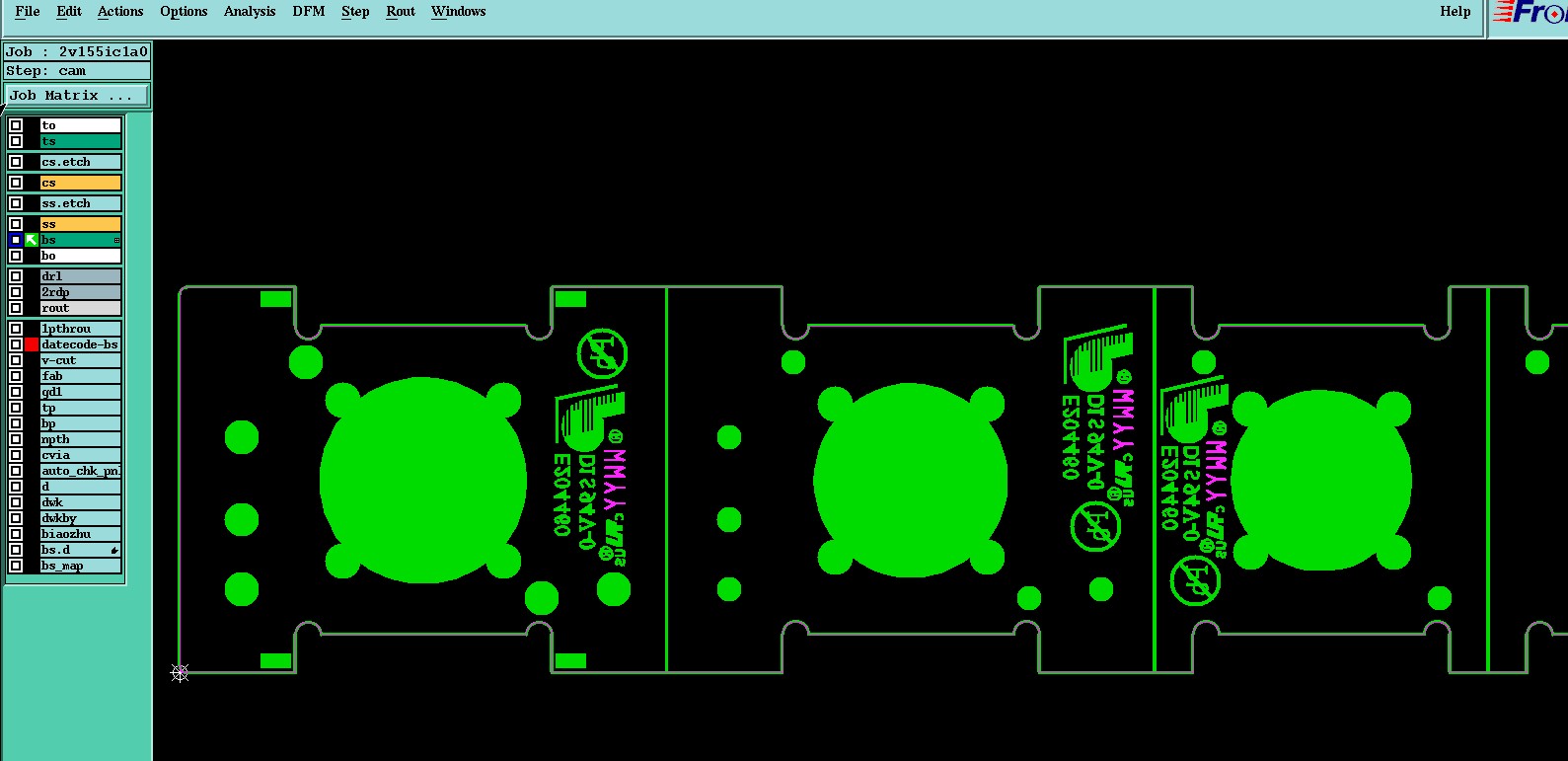
Task: Select the 'cvia' layer name
Action: coord(81,455)
